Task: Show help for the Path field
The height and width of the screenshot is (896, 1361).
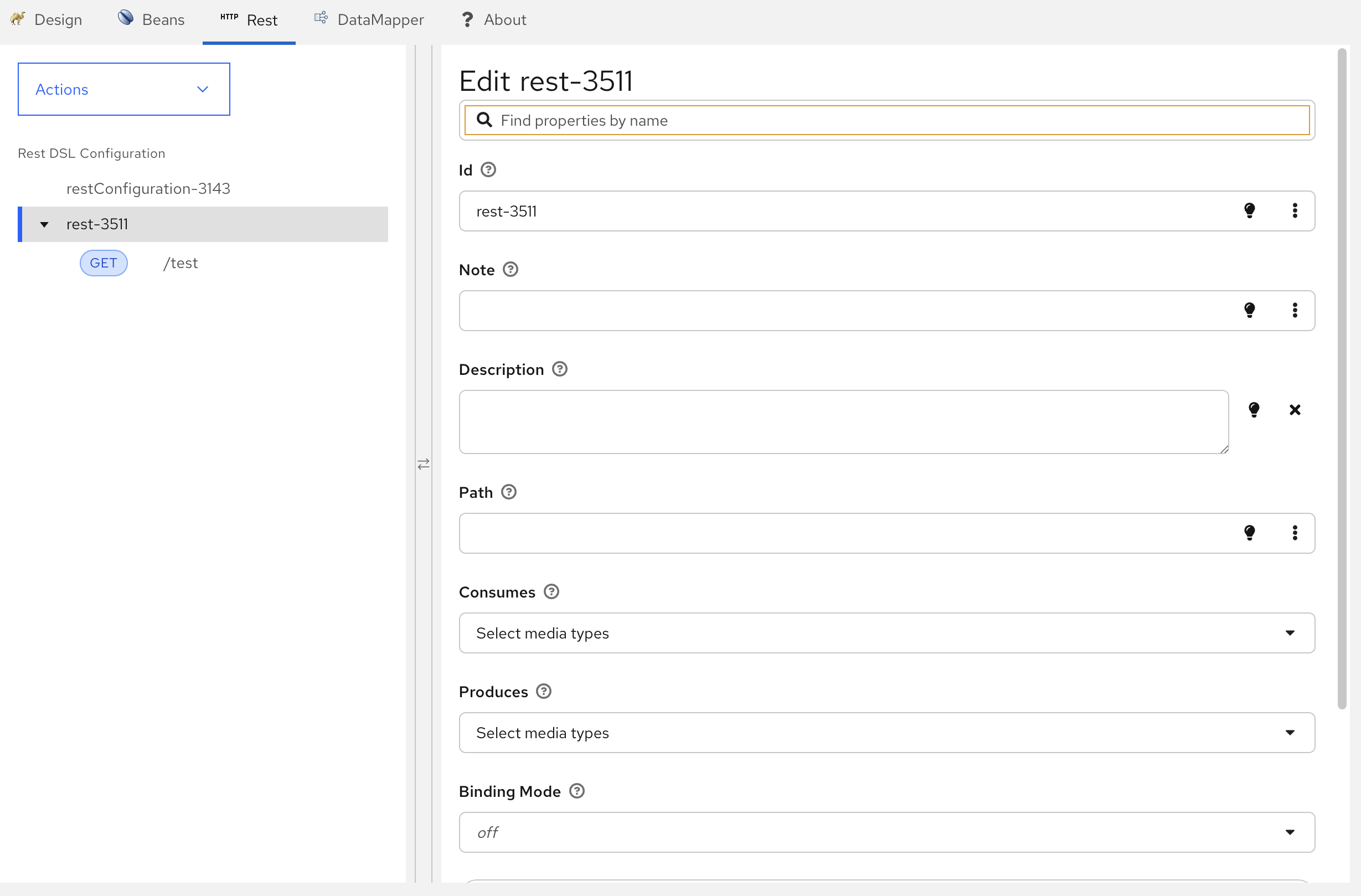Action: 509,492
